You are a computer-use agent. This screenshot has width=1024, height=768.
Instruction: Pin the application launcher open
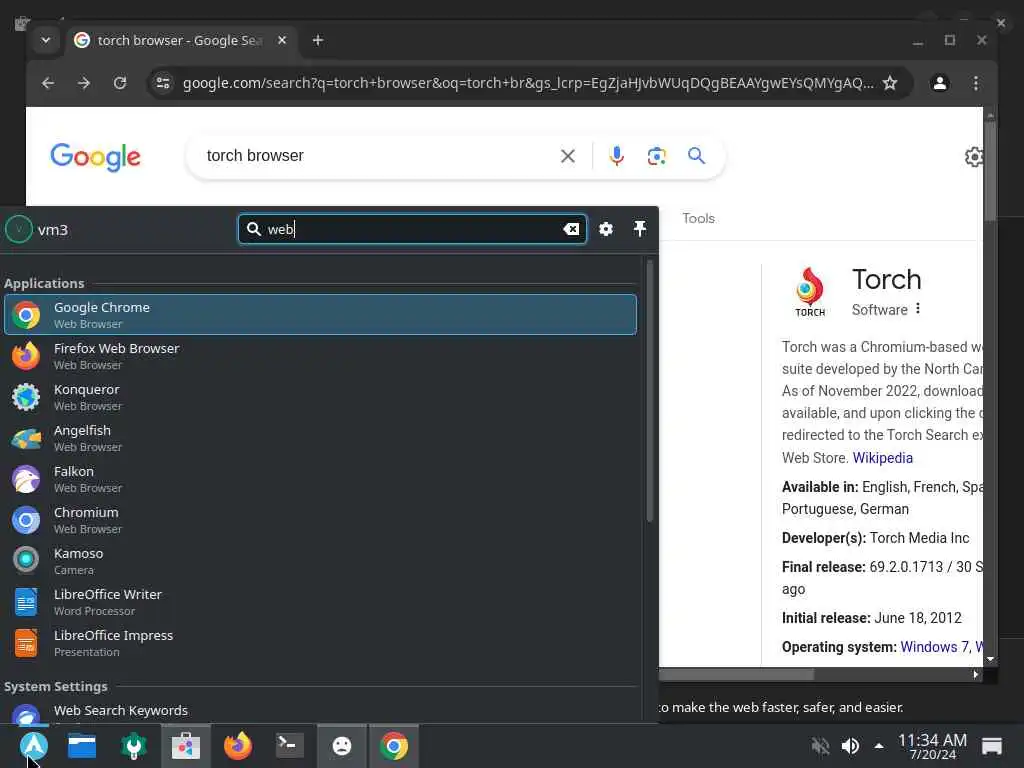640,229
